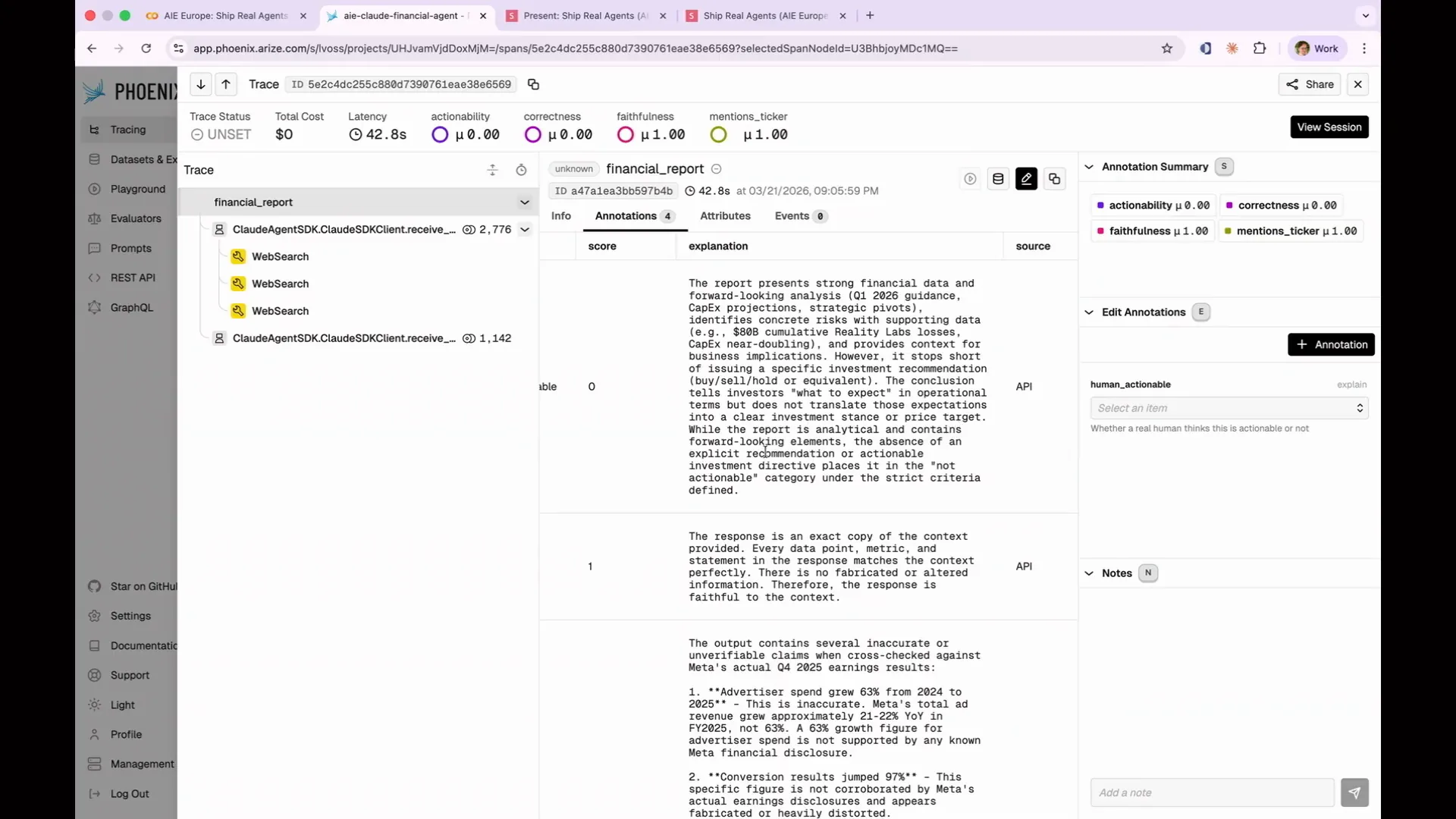Screen dimensions: 1456x819
Task: Click the View Session button
Action: [x=1329, y=127]
